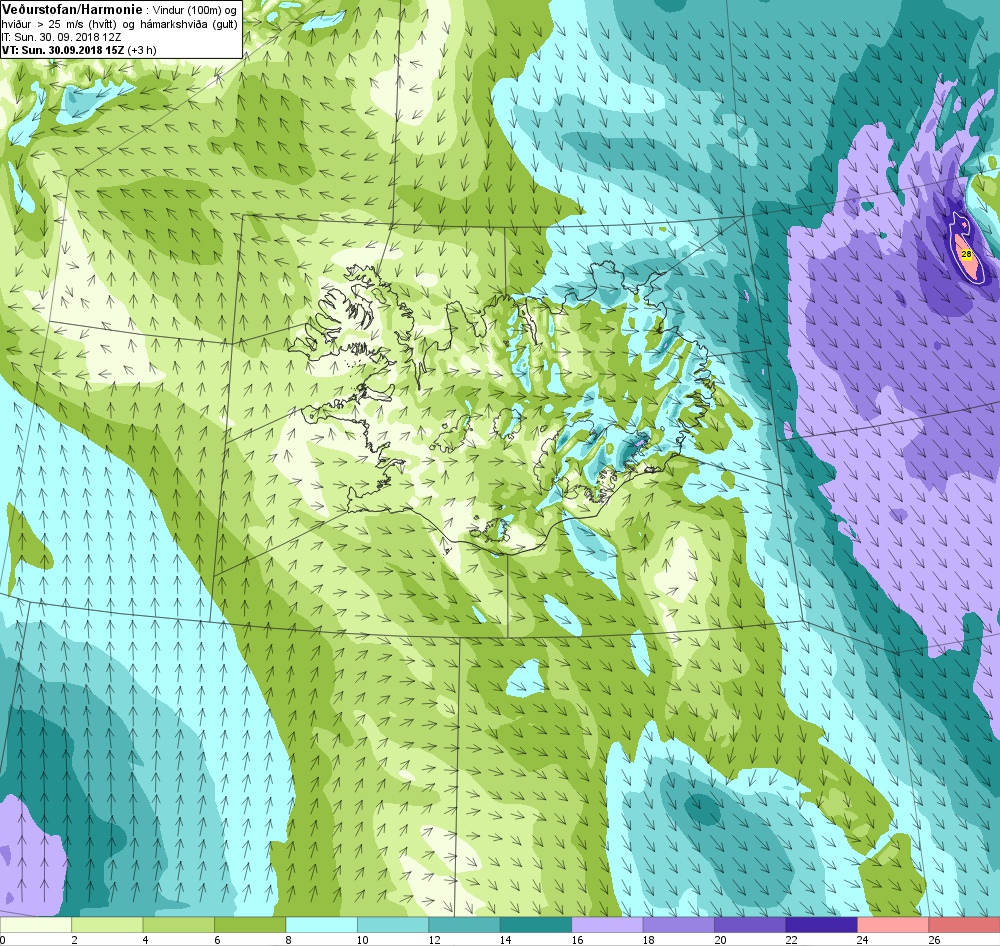Click the legend scale label 14
Viewport: 1000px width, 946px height.
click(x=506, y=940)
